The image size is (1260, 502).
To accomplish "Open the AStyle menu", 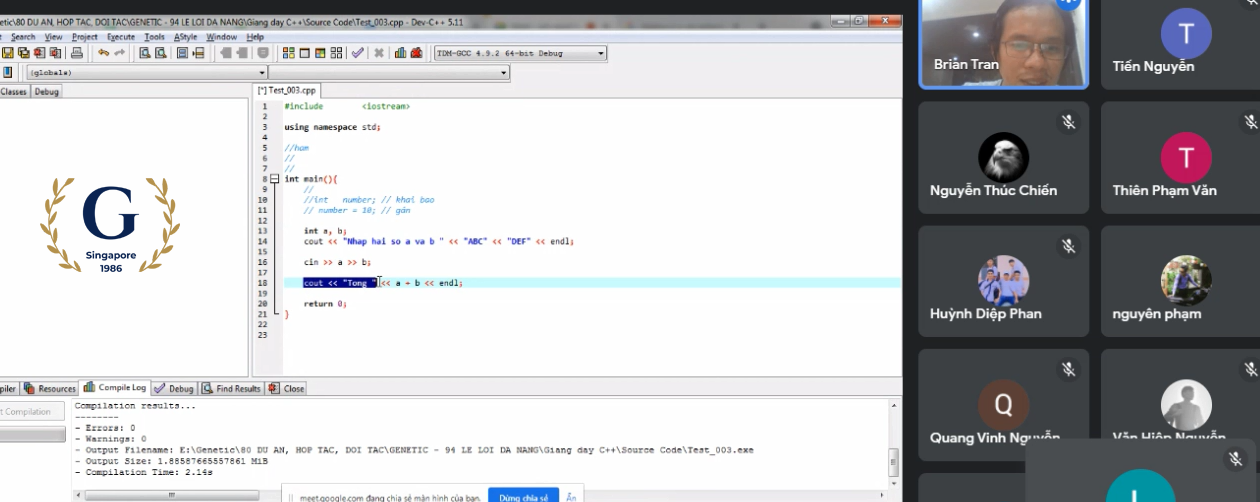I will pos(186,37).
